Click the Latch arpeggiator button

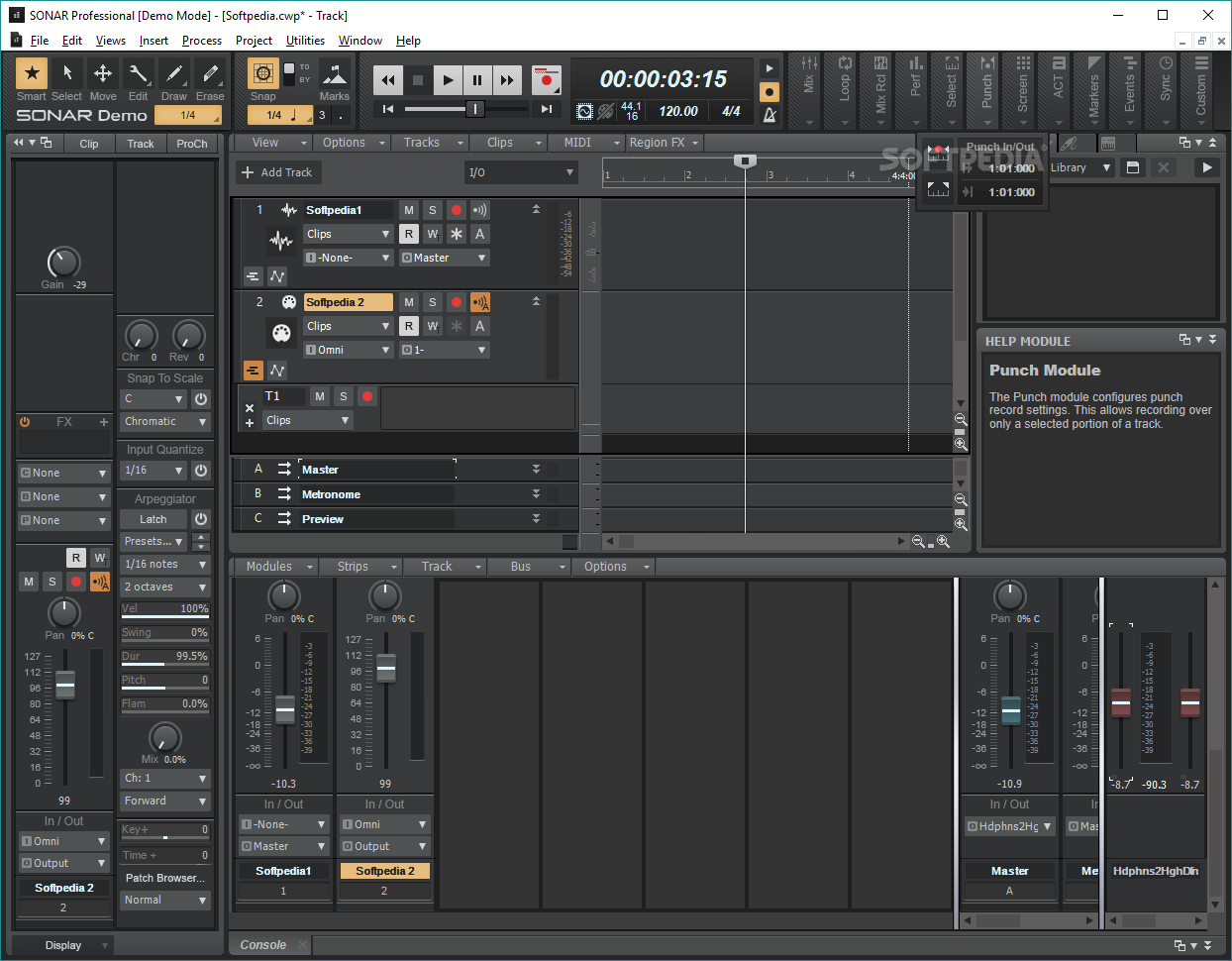(x=154, y=519)
